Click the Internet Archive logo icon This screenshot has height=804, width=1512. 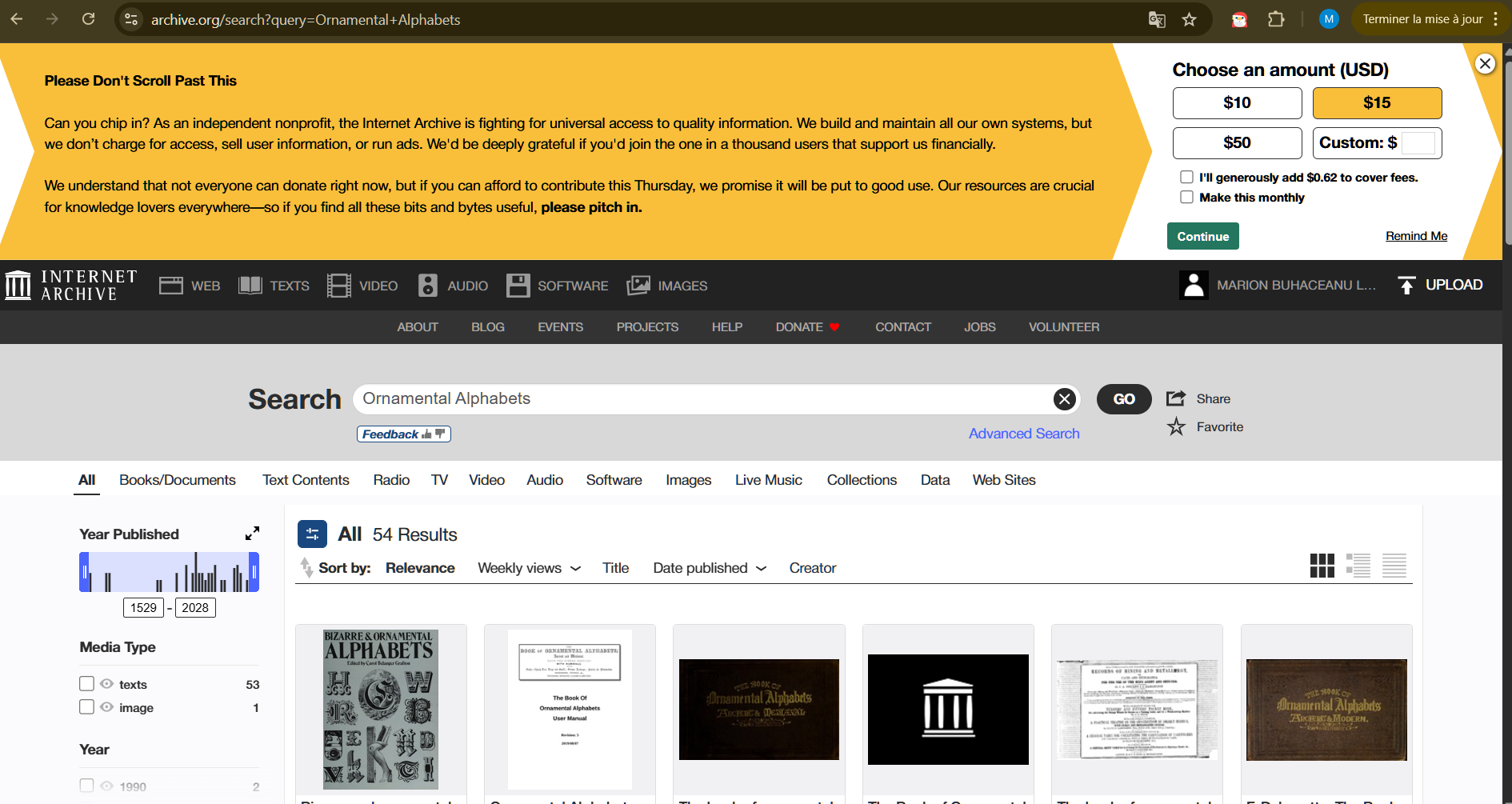click(18, 285)
